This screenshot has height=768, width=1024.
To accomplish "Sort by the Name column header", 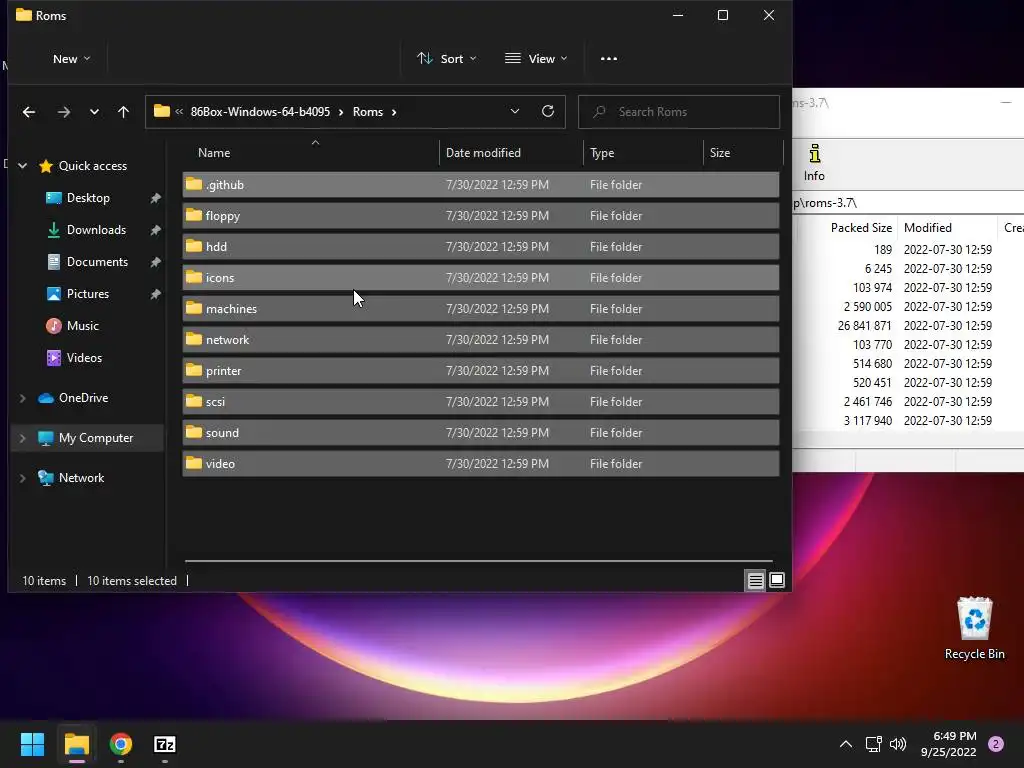I will tap(214, 153).
